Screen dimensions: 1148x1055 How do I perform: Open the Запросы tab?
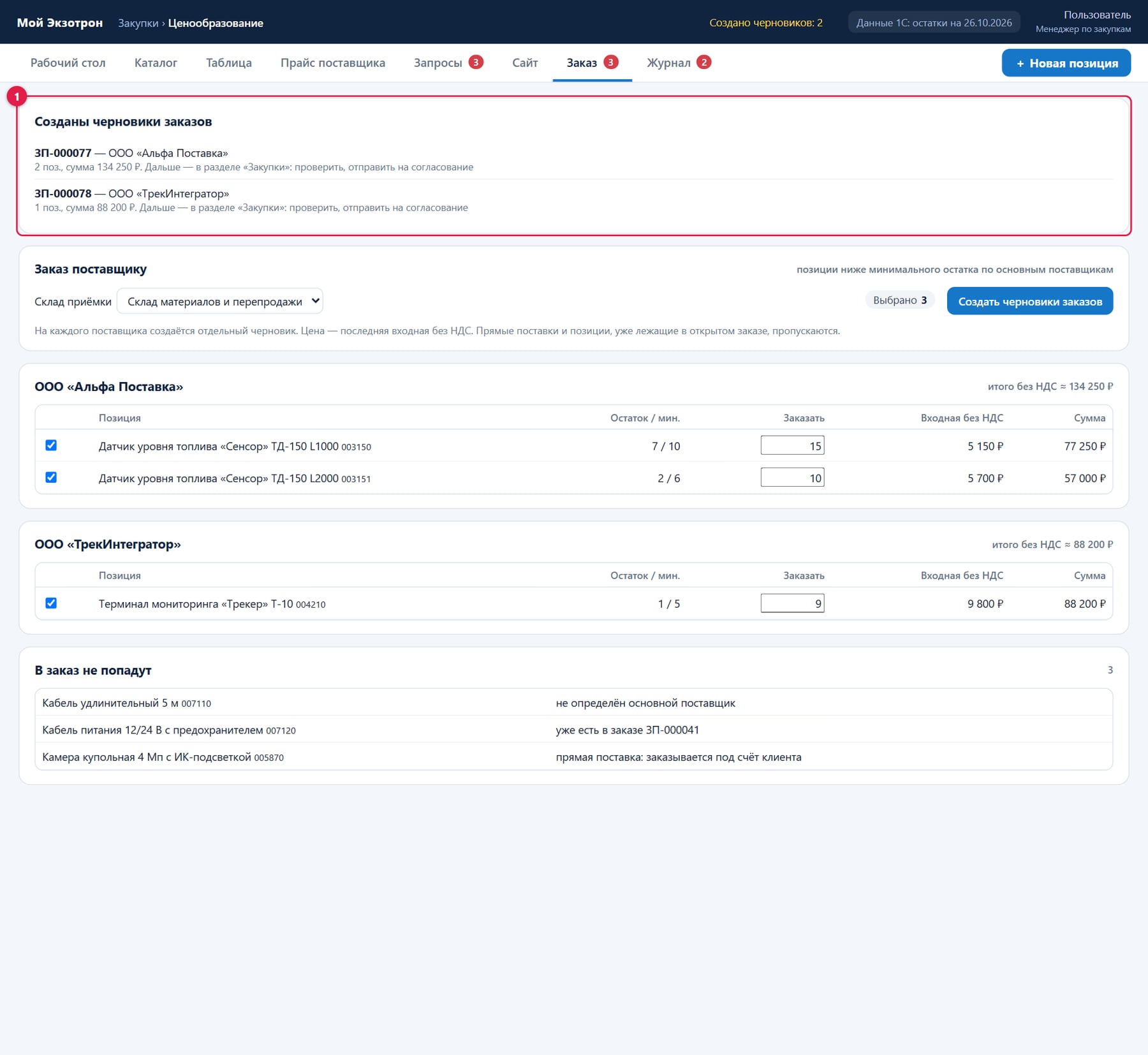[448, 63]
